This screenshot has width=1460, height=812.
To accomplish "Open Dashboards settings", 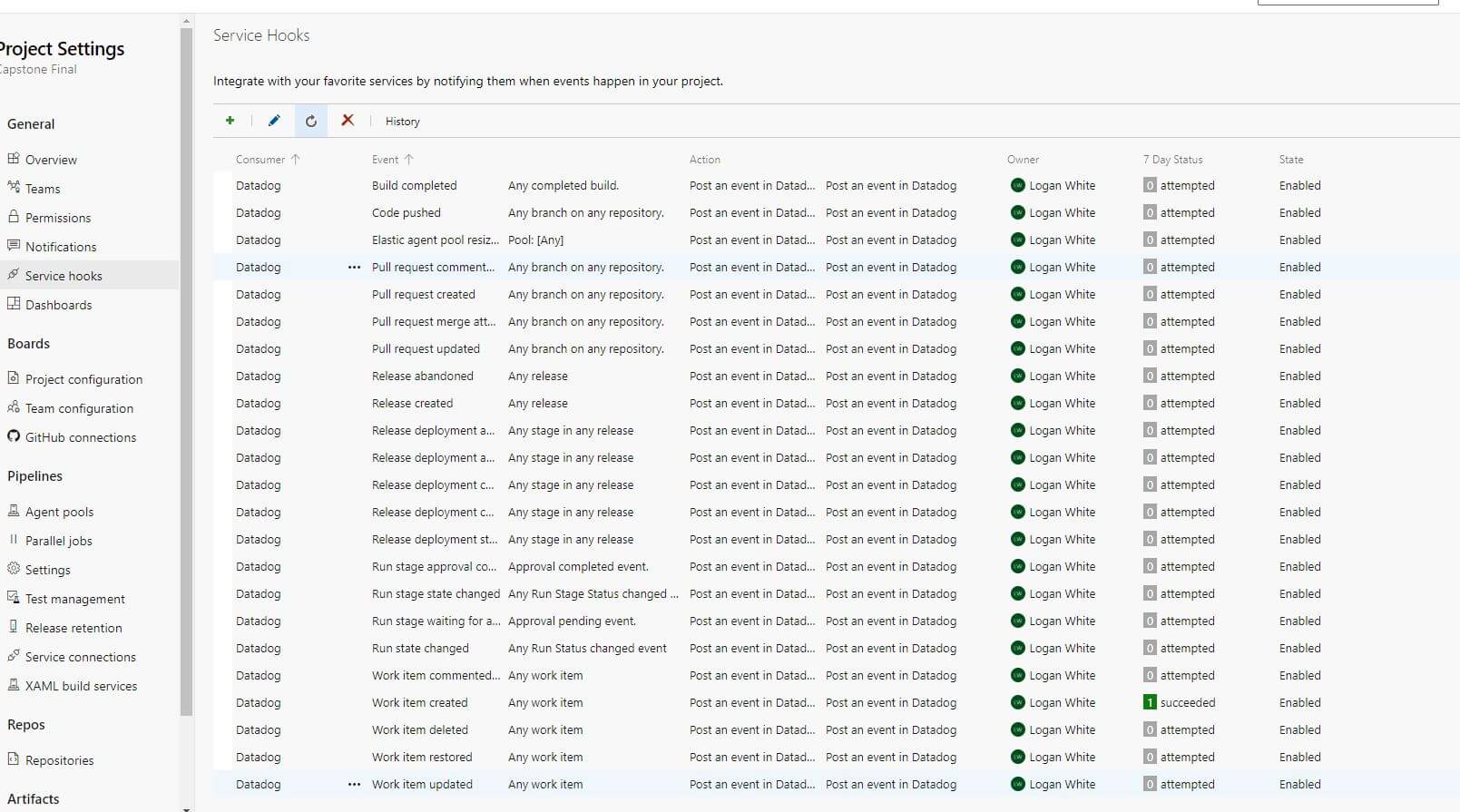I will [x=59, y=305].
